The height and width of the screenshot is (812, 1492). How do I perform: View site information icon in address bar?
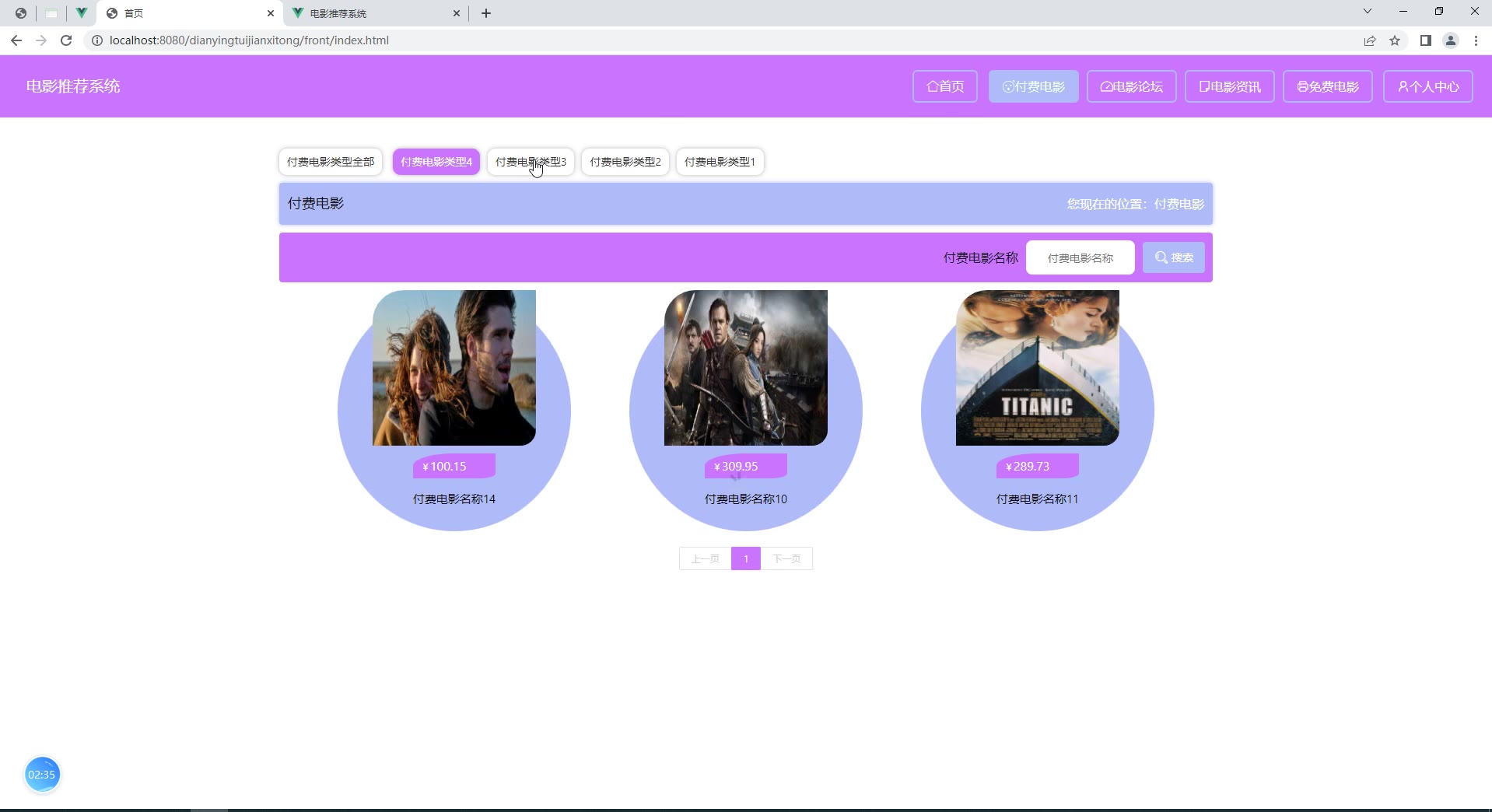97,40
